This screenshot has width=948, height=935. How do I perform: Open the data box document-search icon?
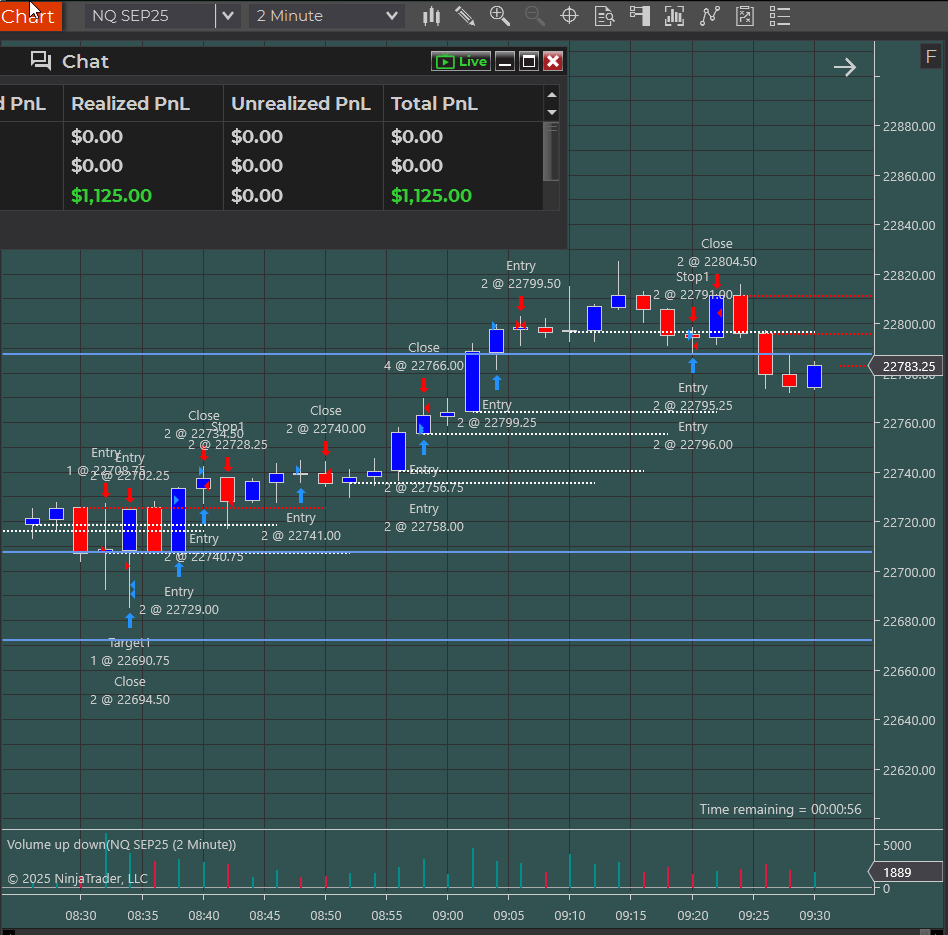coord(604,16)
